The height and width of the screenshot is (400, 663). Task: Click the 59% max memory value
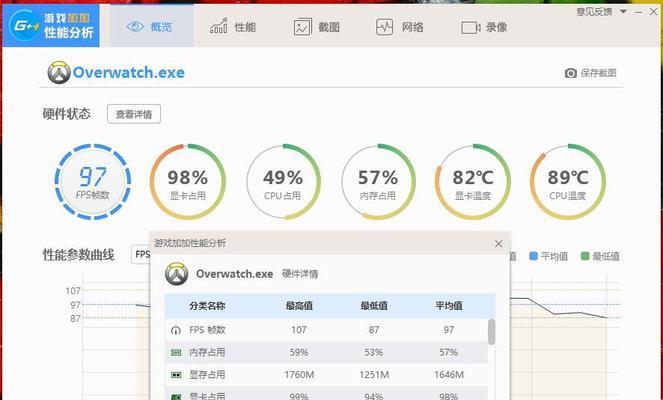299,352
